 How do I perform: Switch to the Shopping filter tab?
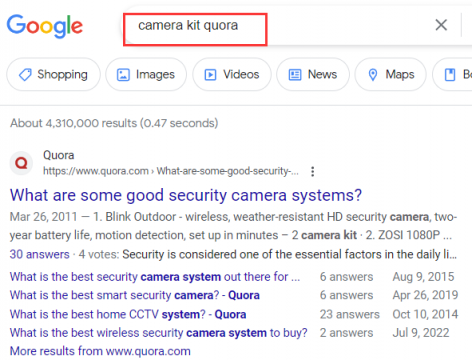pos(53,74)
